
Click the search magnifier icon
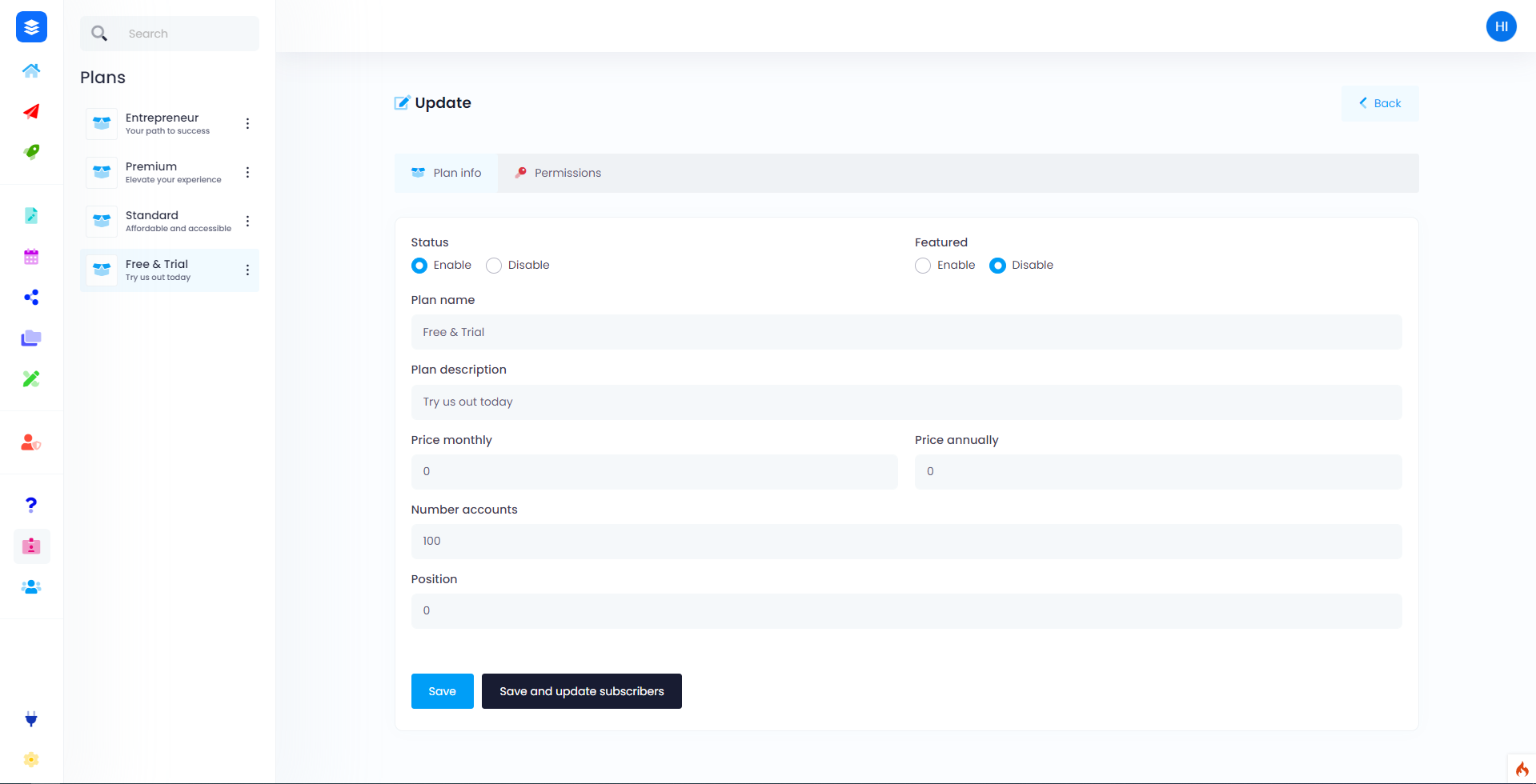tap(99, 34)
